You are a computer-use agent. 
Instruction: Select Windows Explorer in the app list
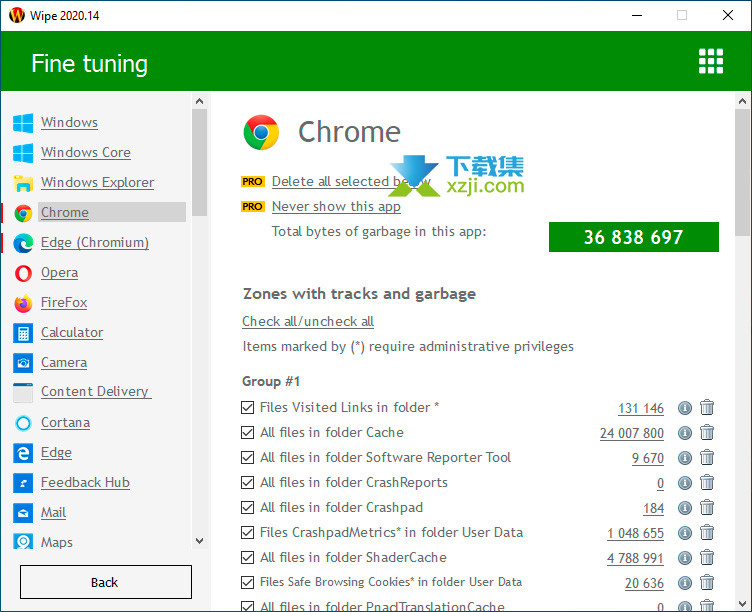point(97,183)
